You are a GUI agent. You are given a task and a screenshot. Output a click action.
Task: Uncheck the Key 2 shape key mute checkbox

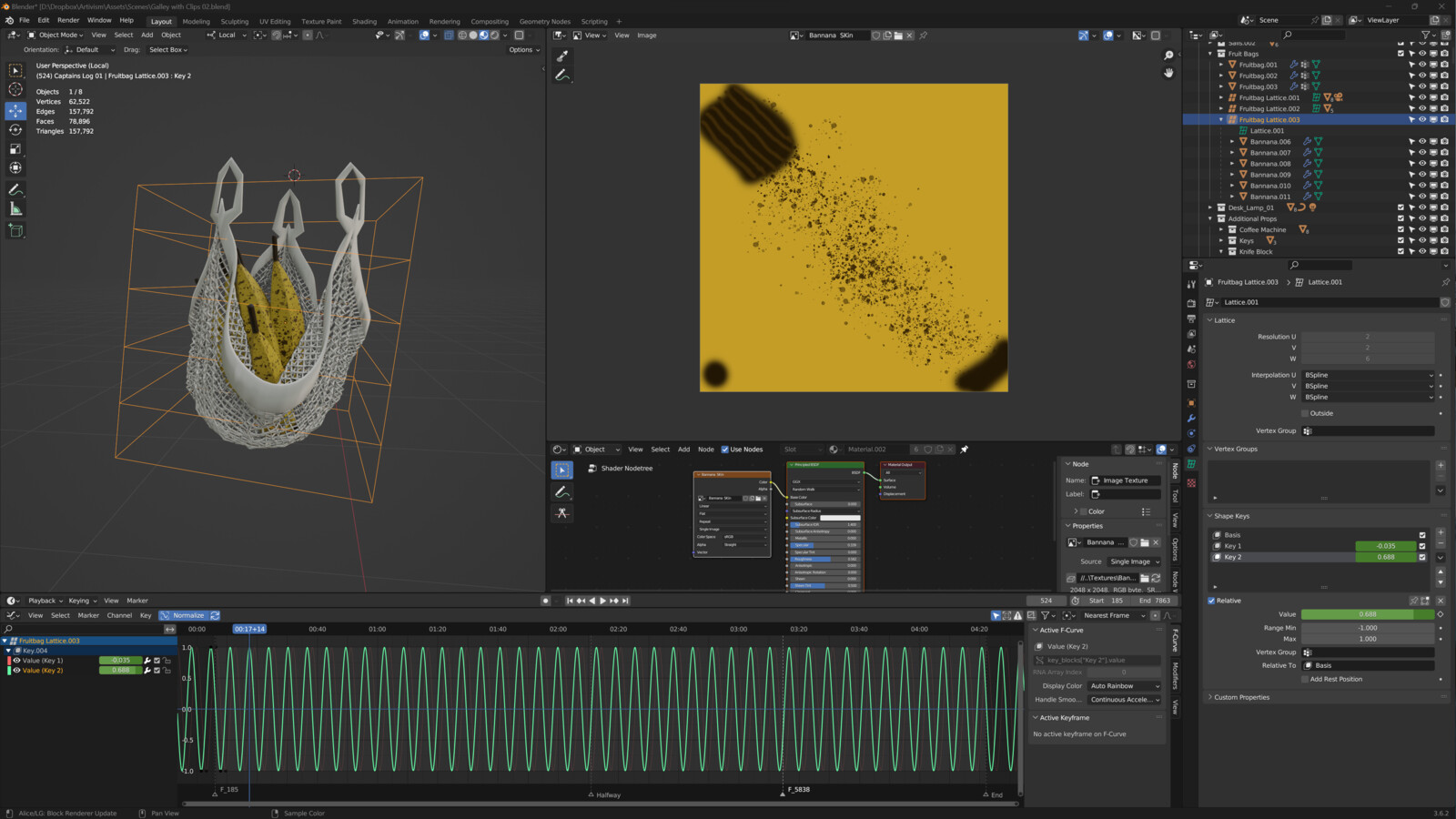pyautogui.click(x=1422, y=557)
